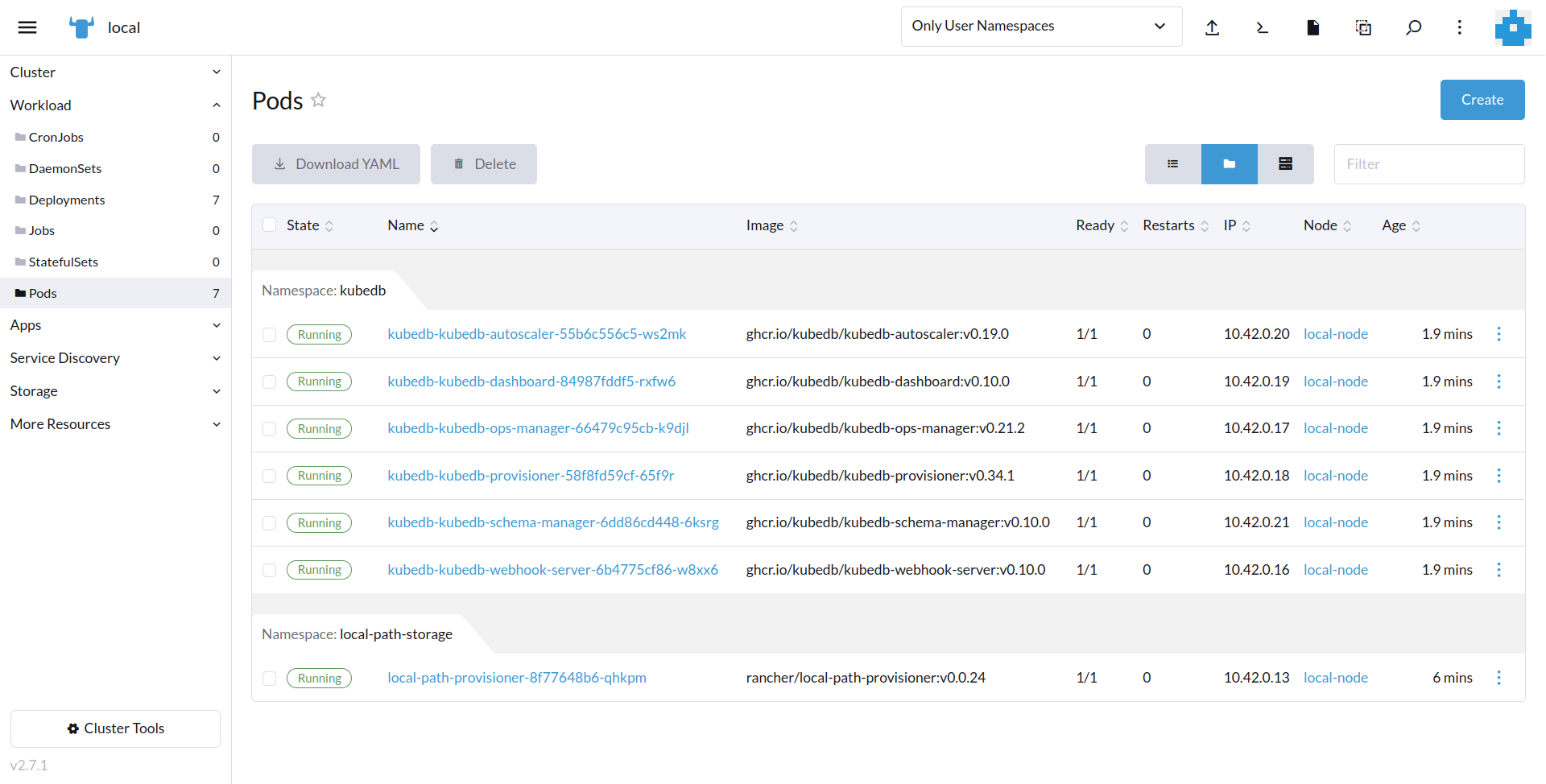Screen dimensions: 1546x784
Task: Click the Filter input field
Action: point(1428,164)
